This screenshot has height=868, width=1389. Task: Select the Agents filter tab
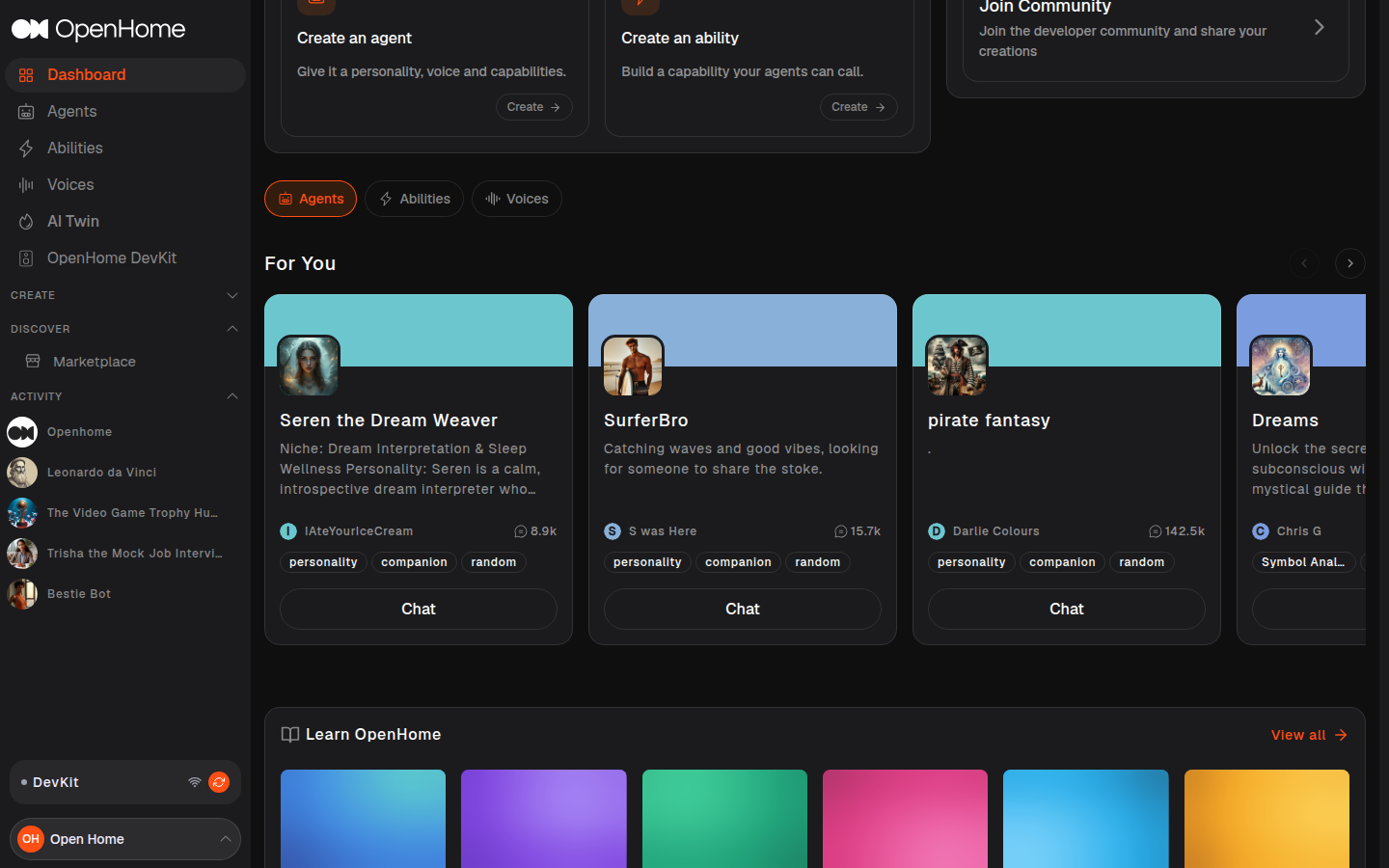(311, 199)
